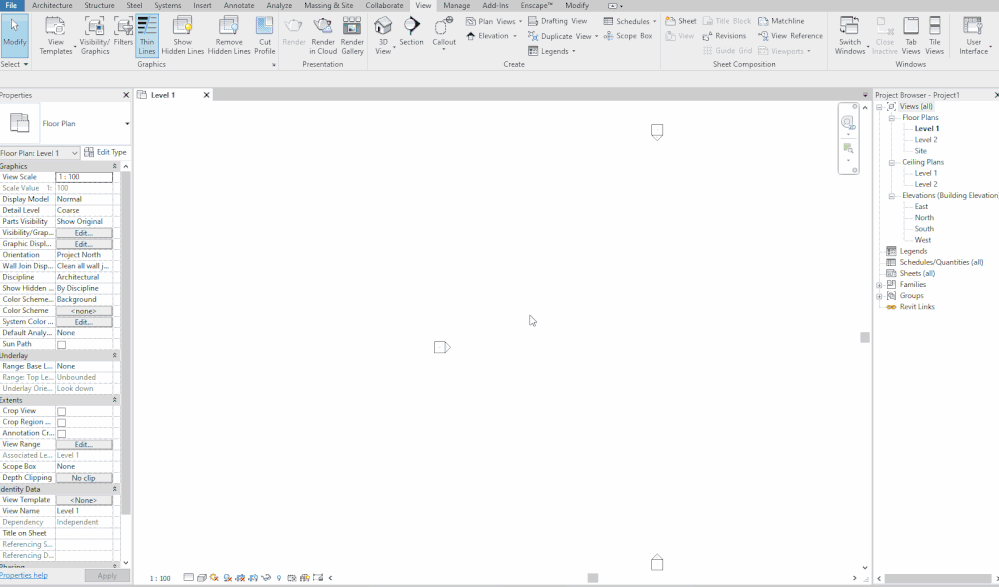The image size is (999, 587).
Task: Open the Collaborate tab
Action: coord(384,5)
